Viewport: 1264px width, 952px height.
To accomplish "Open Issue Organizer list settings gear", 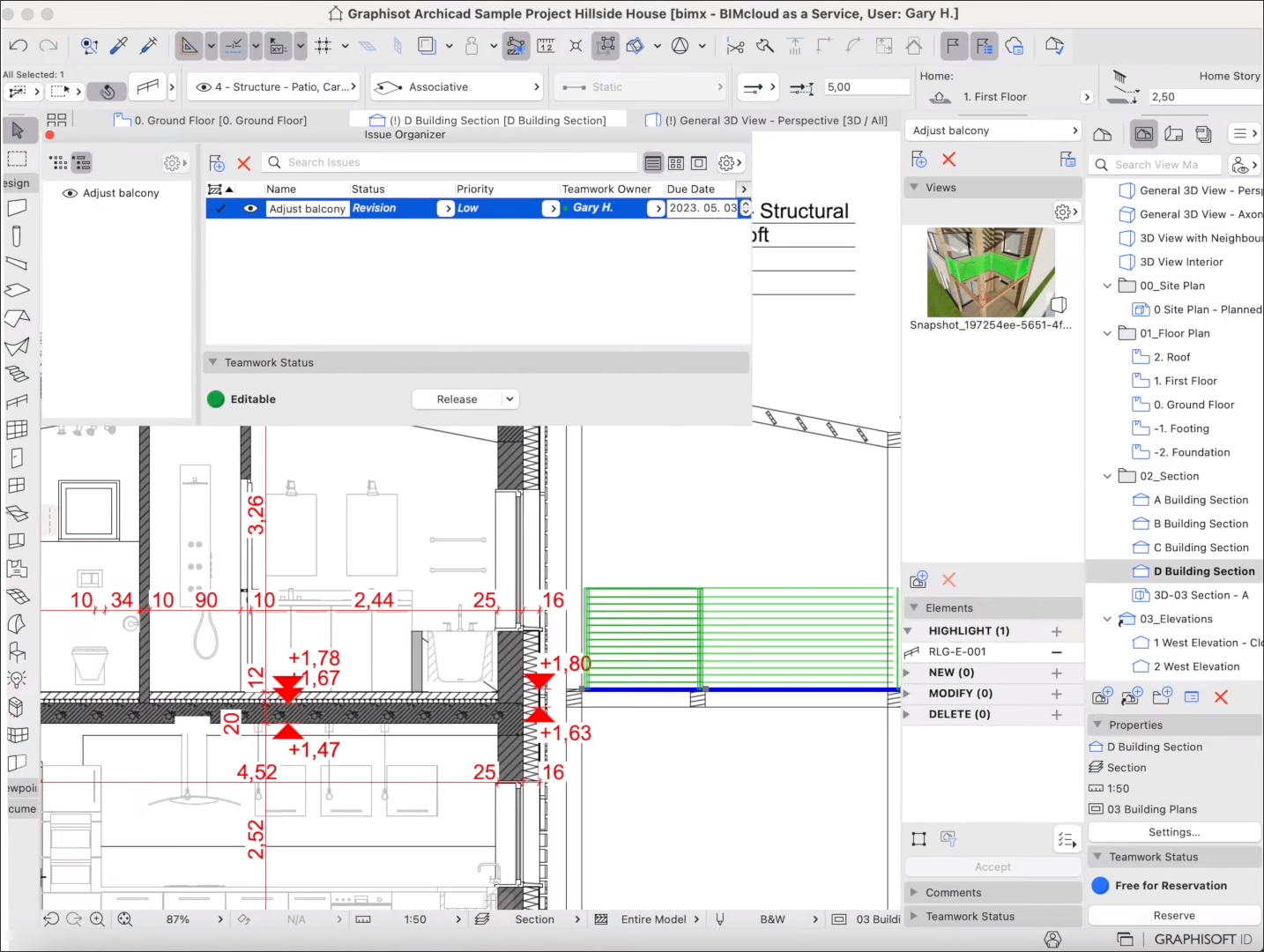I will point(730,163).
